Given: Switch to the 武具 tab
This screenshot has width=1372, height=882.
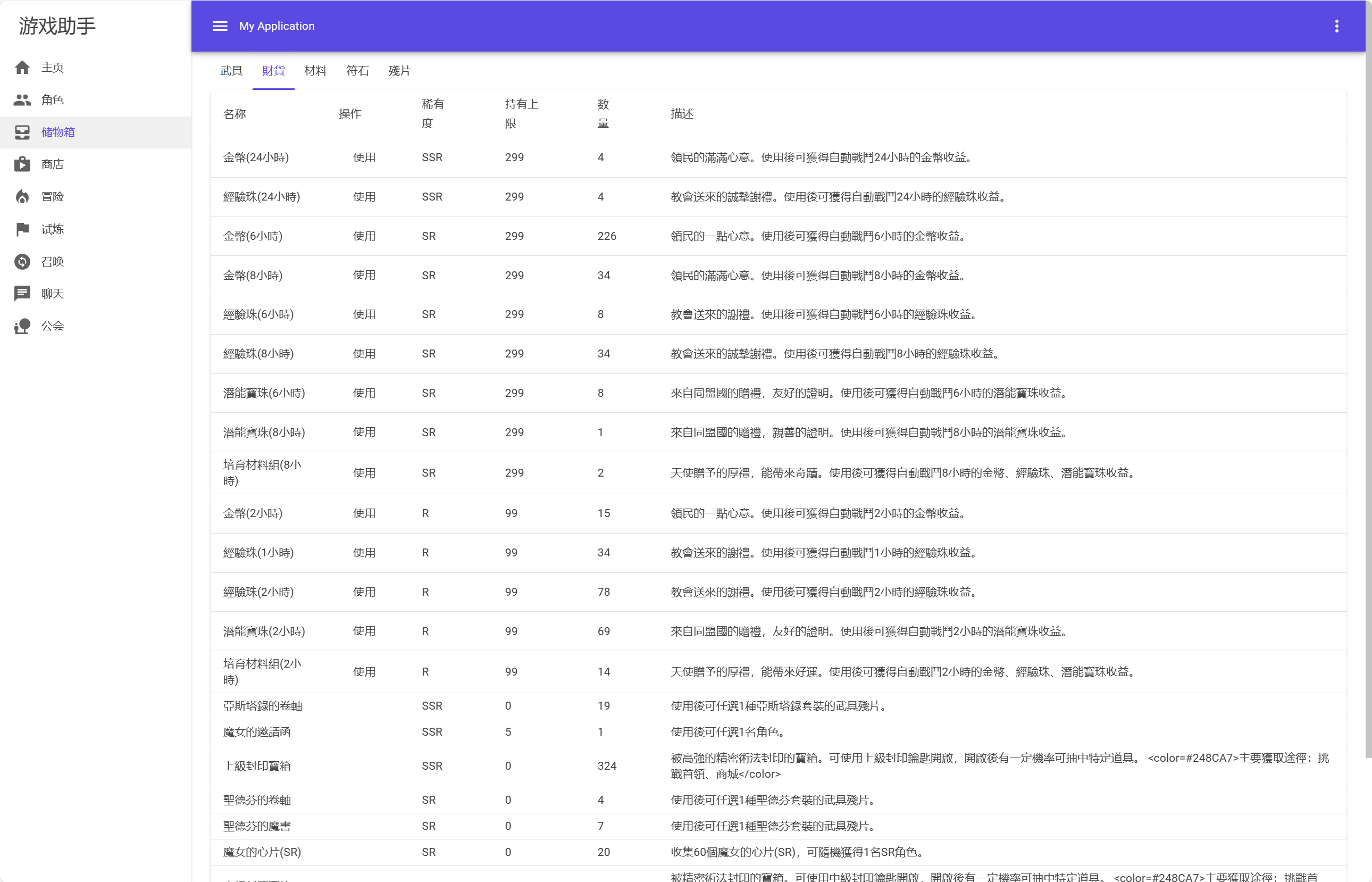Looking at the screenshot, I should tap(231, 71).
